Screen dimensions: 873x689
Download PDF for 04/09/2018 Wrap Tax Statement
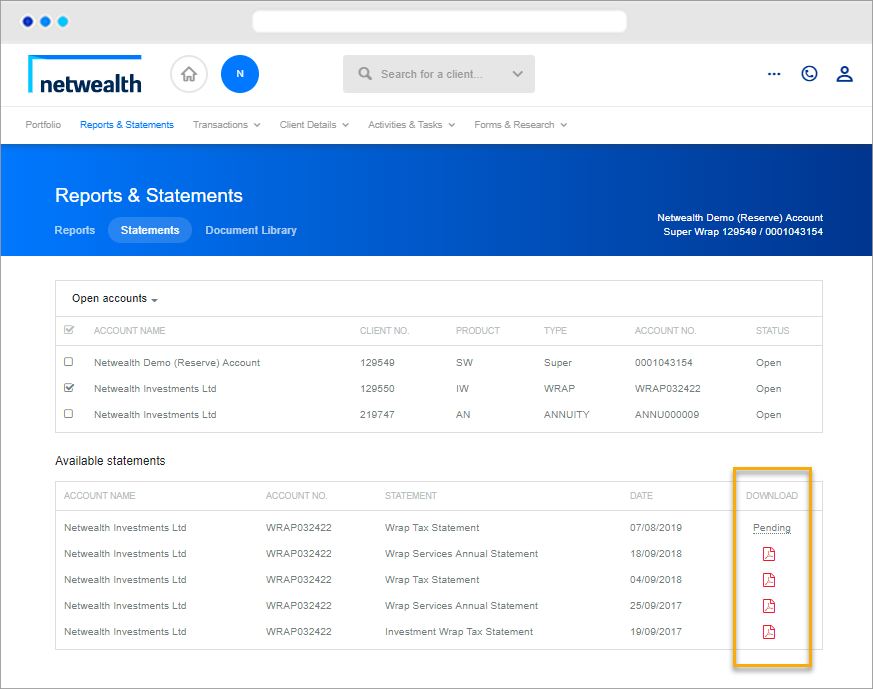(769, 580)
